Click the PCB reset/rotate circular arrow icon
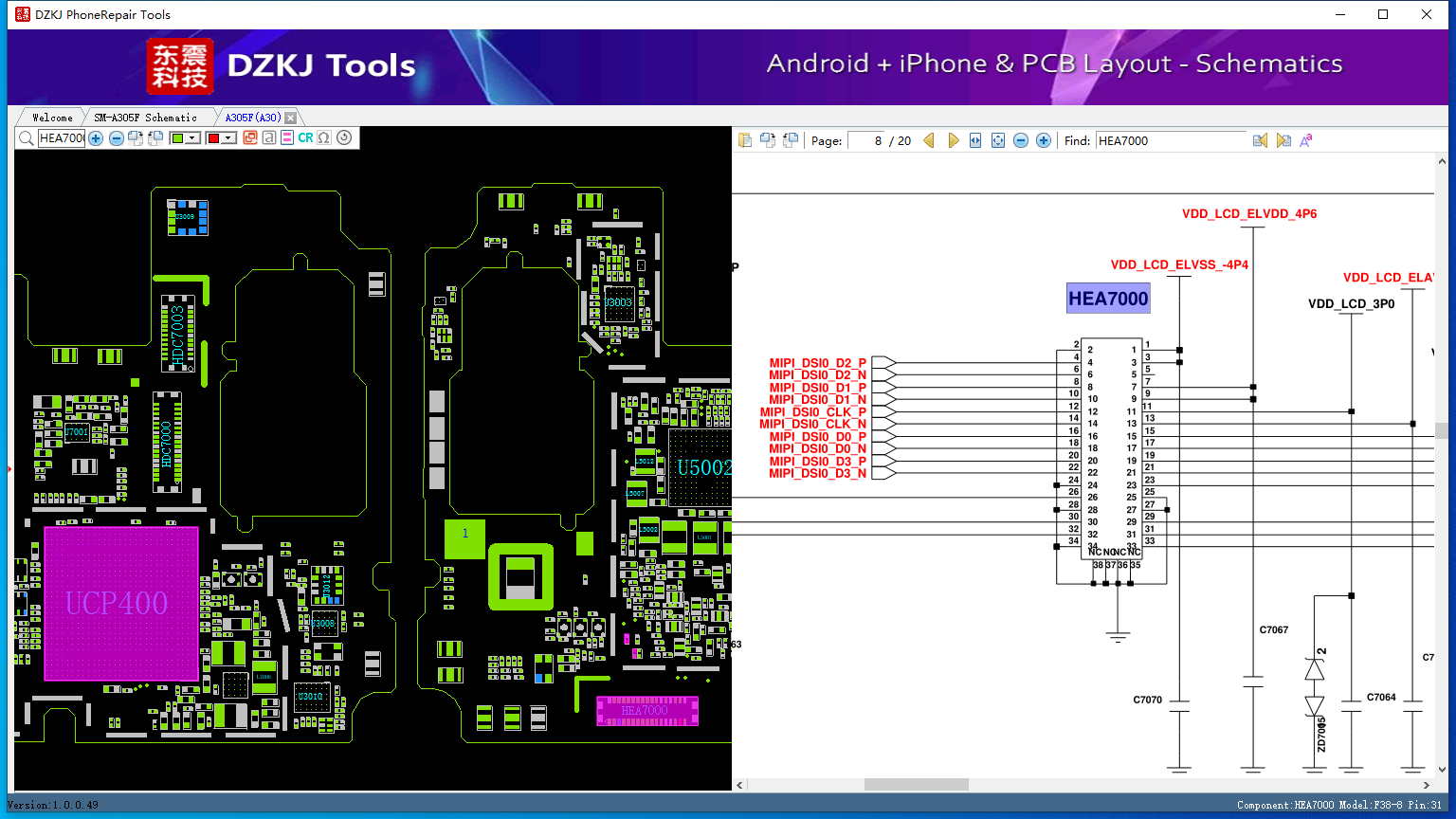The height and width of the screenshot is (819, 1456). pos(344,137)
